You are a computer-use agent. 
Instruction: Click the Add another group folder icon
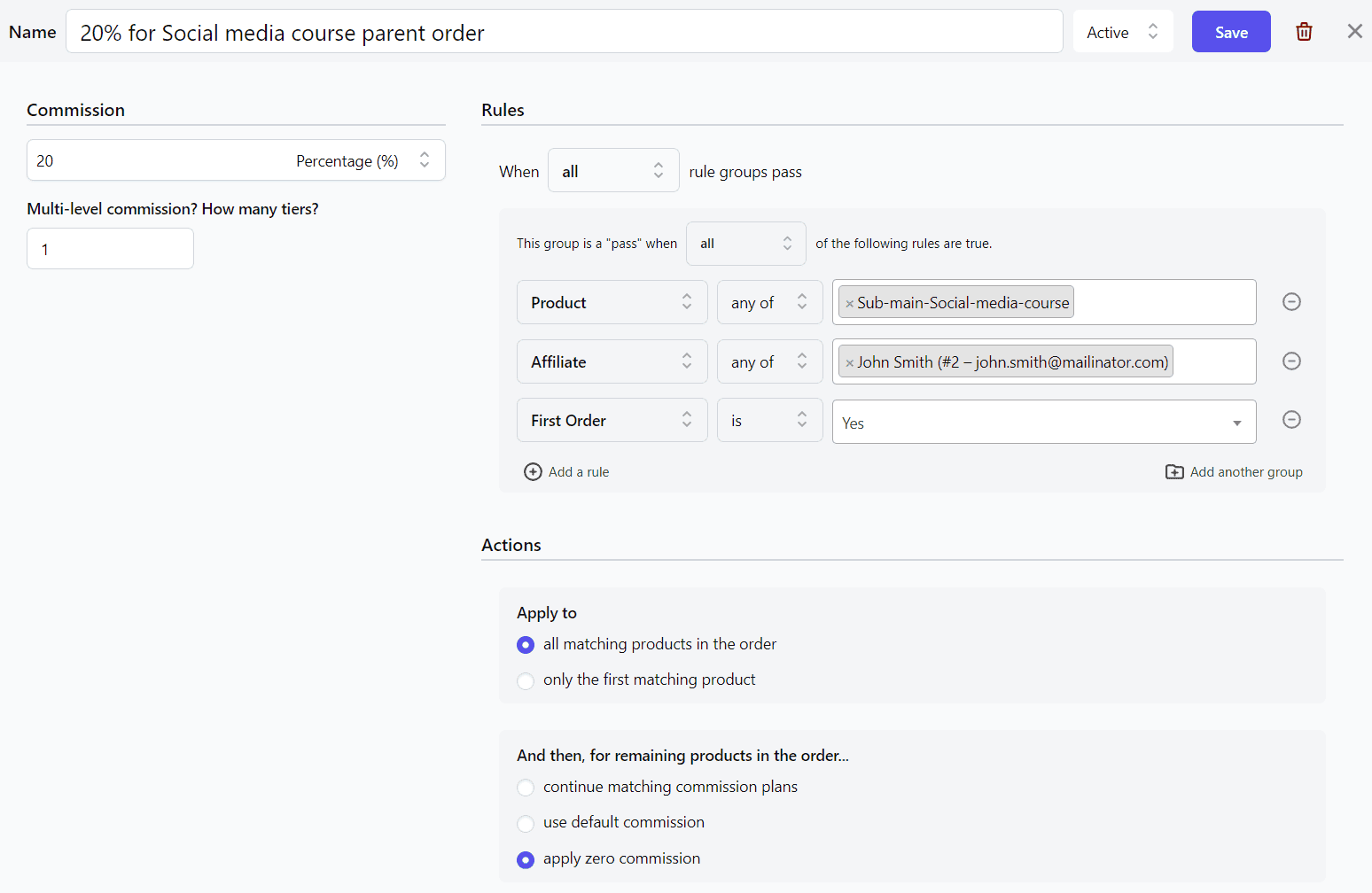pyautogui.click(x=1174, y=472)
